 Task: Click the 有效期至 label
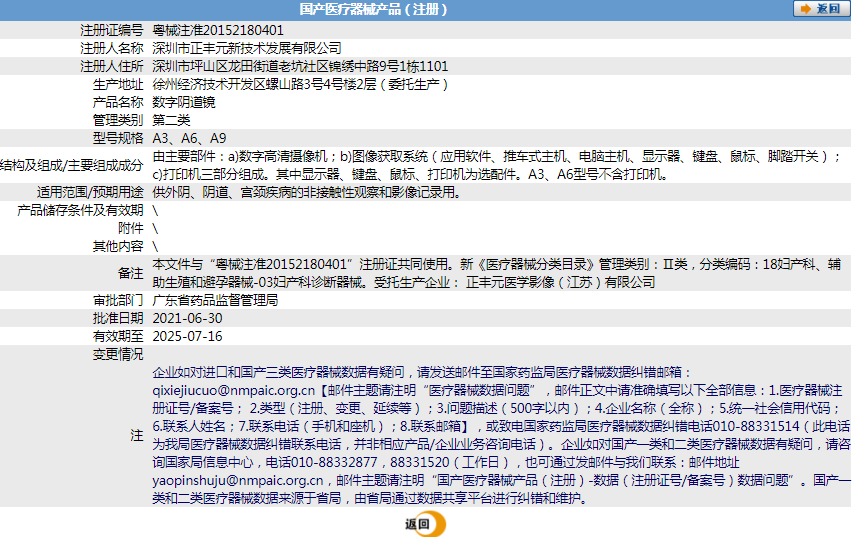point(118,336)
